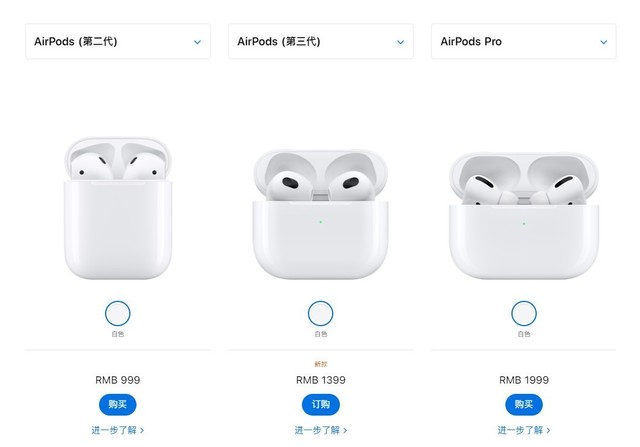Click the RMB 1399 price text
This screenshot has height=447, width=640.
[x=321, y=380]
